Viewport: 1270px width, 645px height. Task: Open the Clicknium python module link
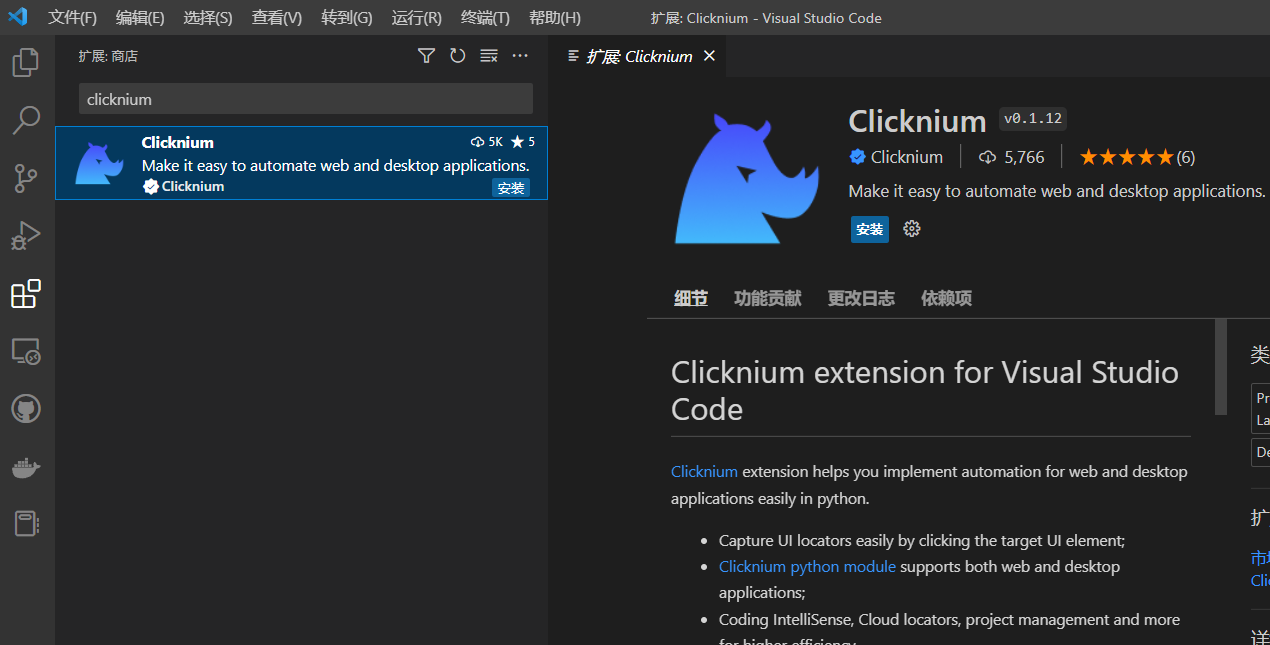click(807, 566)
